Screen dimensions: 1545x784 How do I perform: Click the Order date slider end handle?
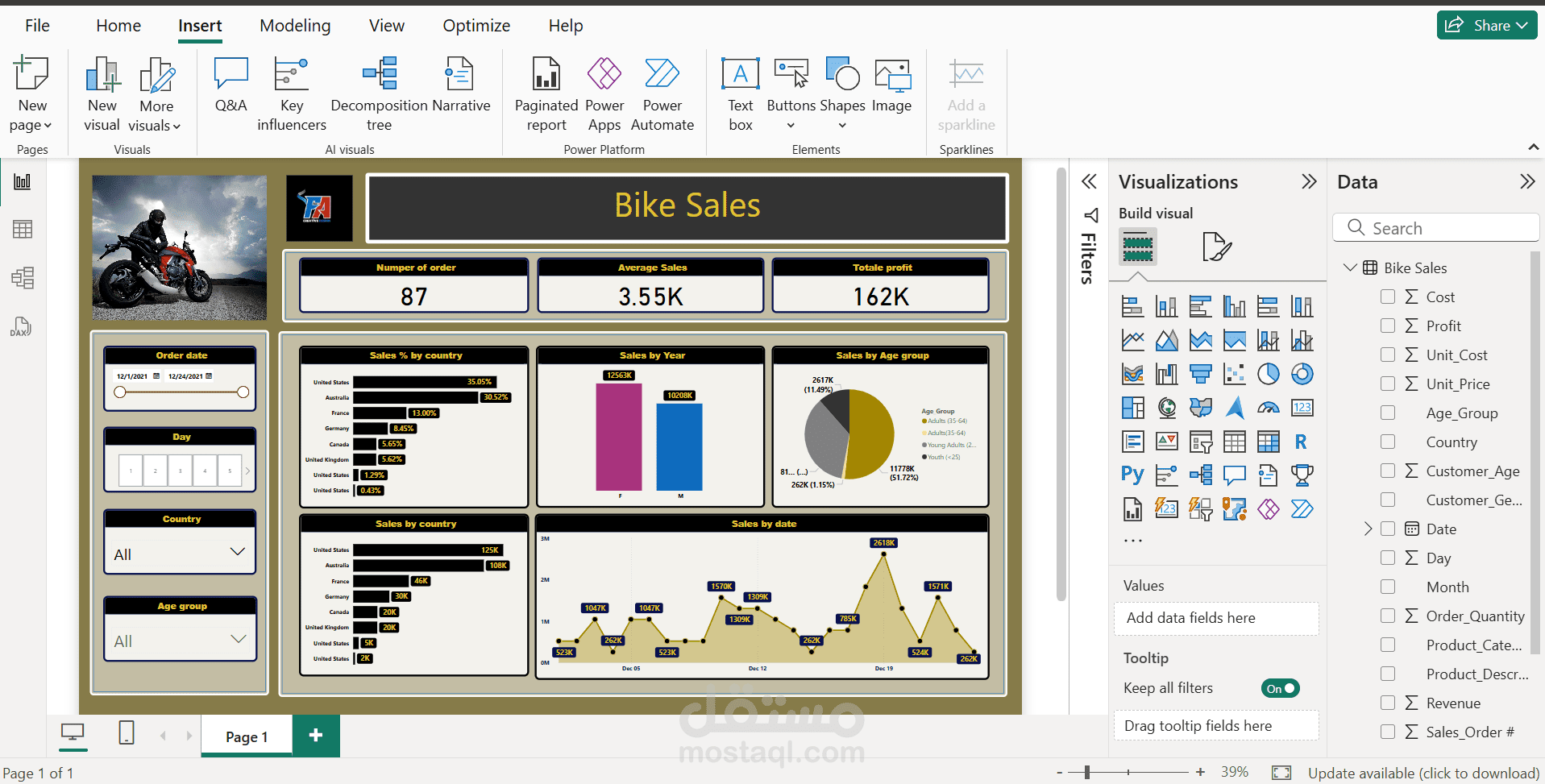pos(243,392)
